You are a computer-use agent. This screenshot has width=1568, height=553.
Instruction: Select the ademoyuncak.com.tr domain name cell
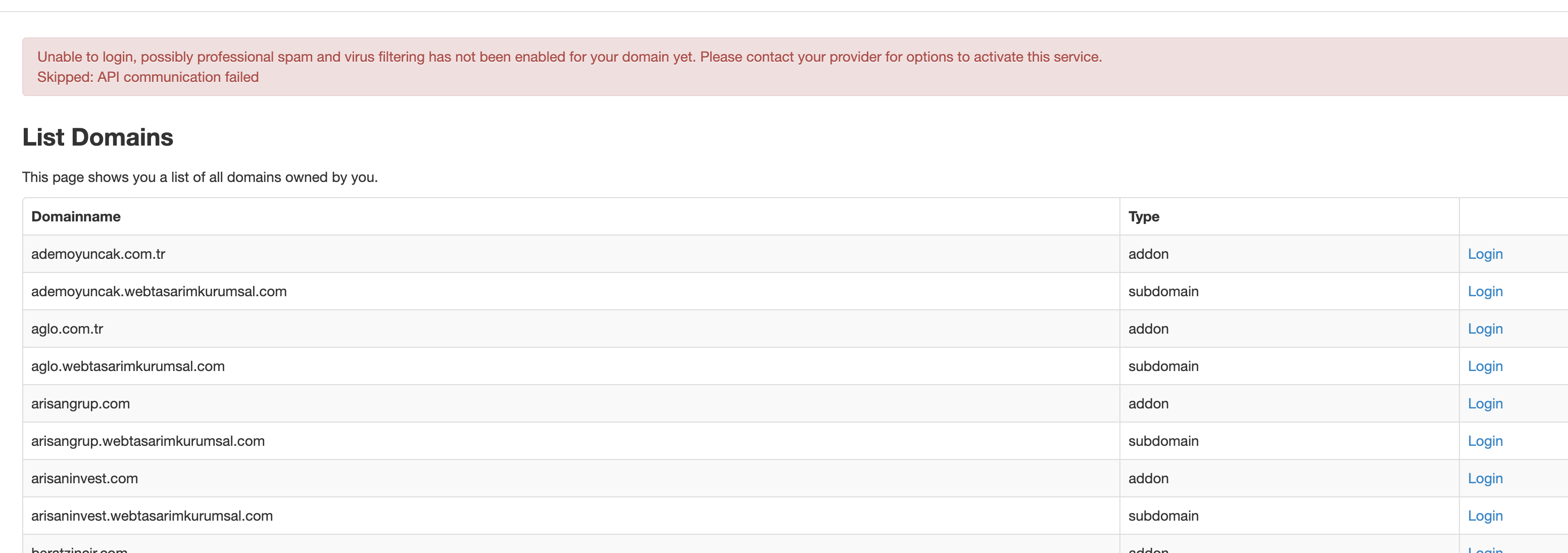[98, 254]
